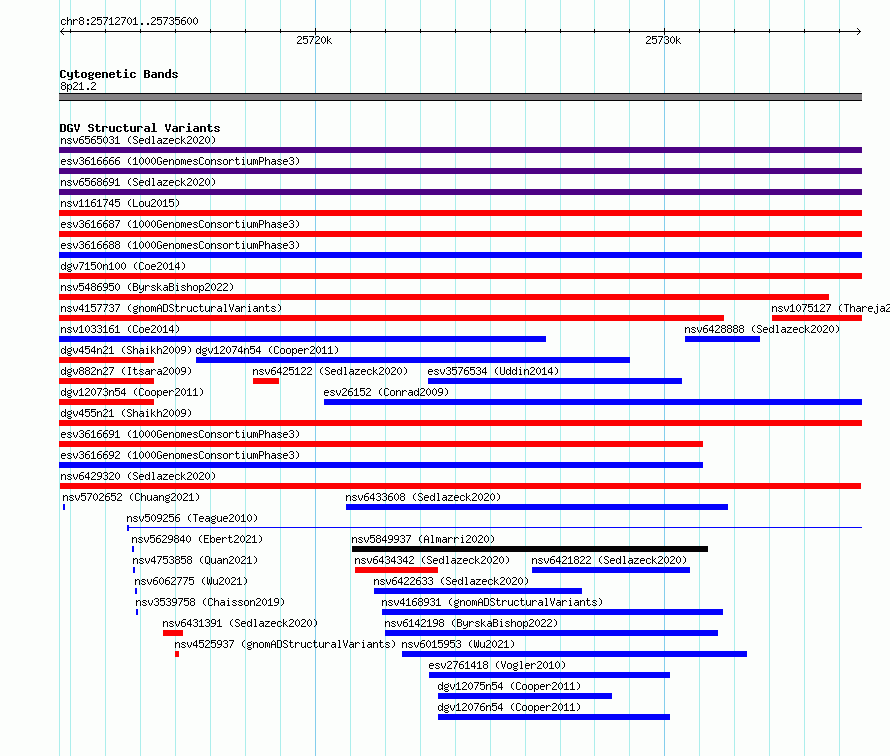
Task: Open nsv6422633 (Sedlazeck2020) label
Action: (451, 581)
